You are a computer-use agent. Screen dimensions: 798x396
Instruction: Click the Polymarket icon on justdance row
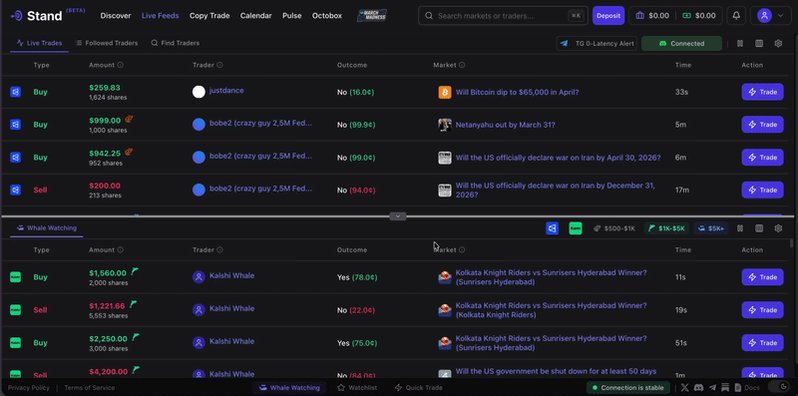[16, 92]
